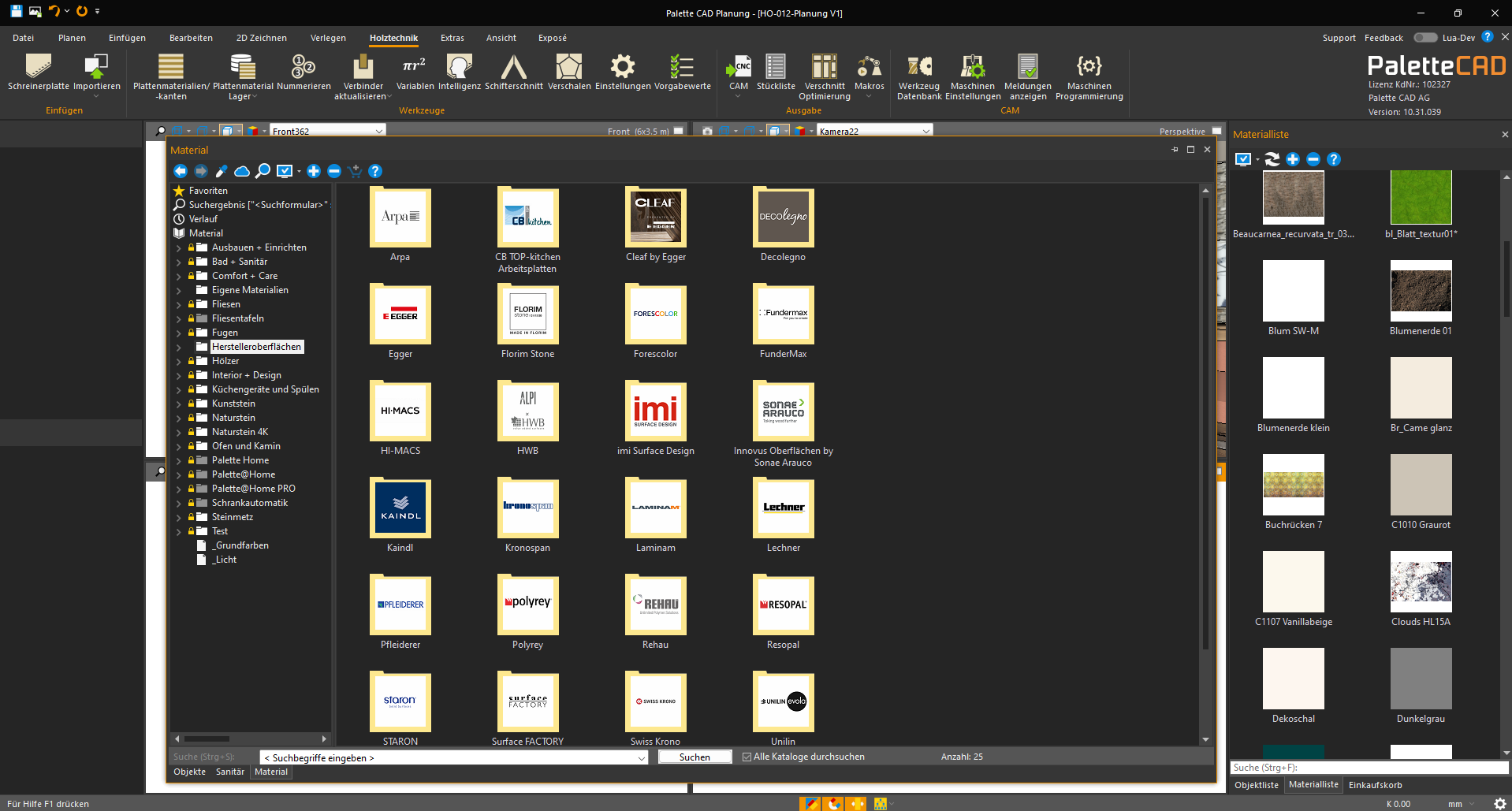This screenshot has width=1512, height=811.
Task: Open the Egger manufacturer folder
Action: (x=400, y=314)
